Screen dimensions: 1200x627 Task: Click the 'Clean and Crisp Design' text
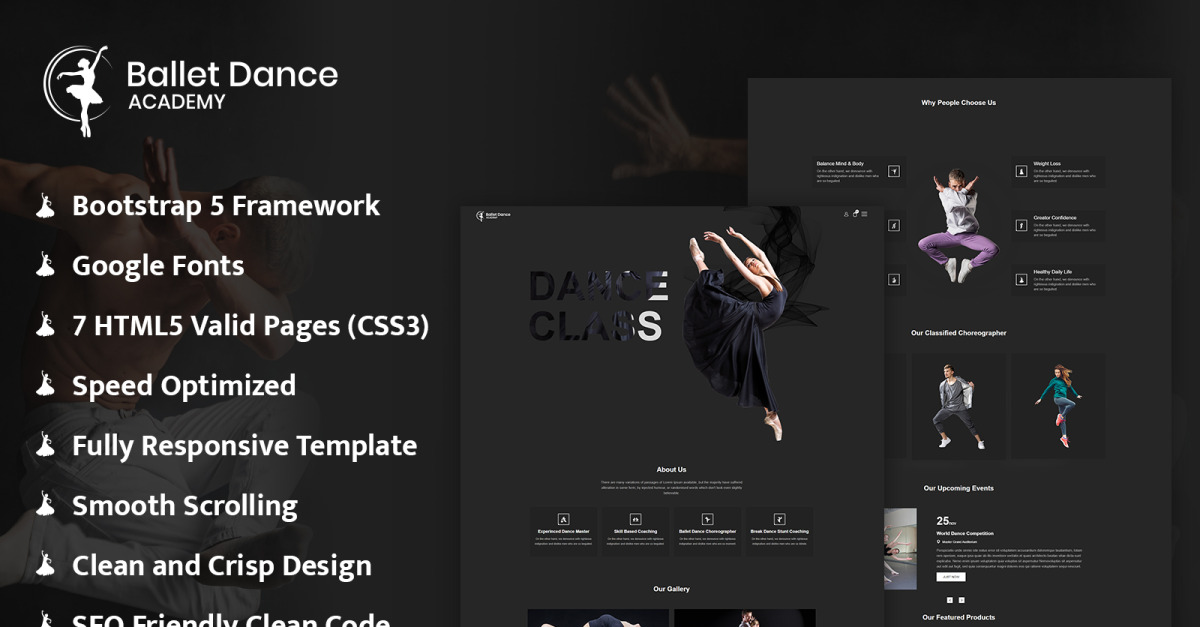pos(222,566)
